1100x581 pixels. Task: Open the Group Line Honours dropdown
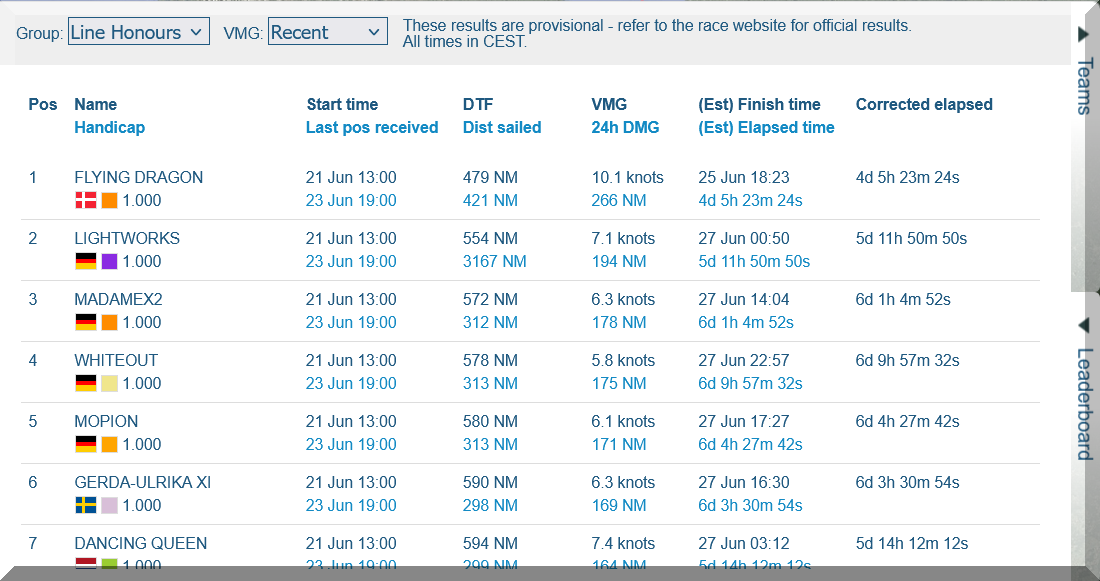[138, 32]
